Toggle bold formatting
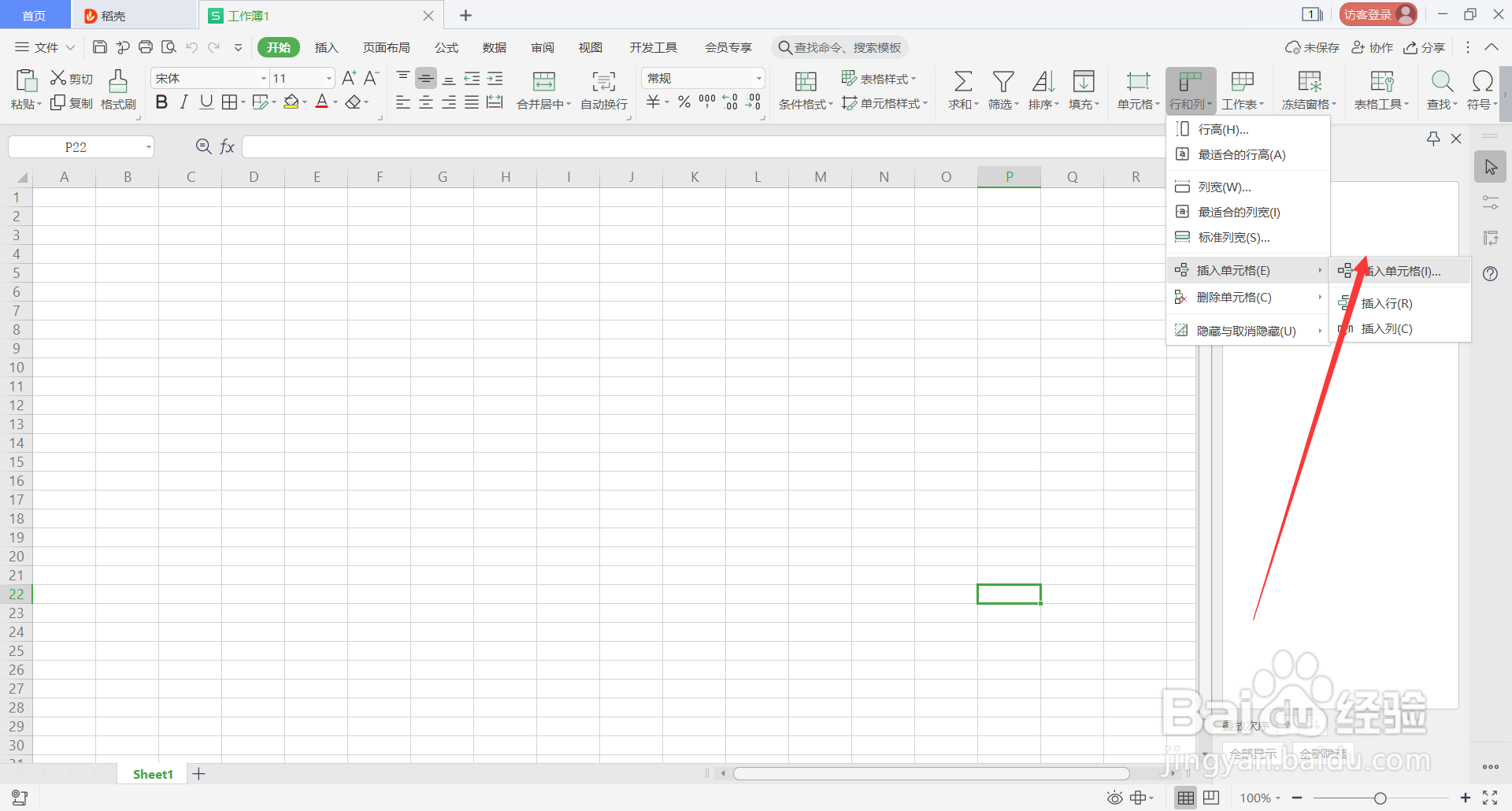 click(x=161, y=102)
